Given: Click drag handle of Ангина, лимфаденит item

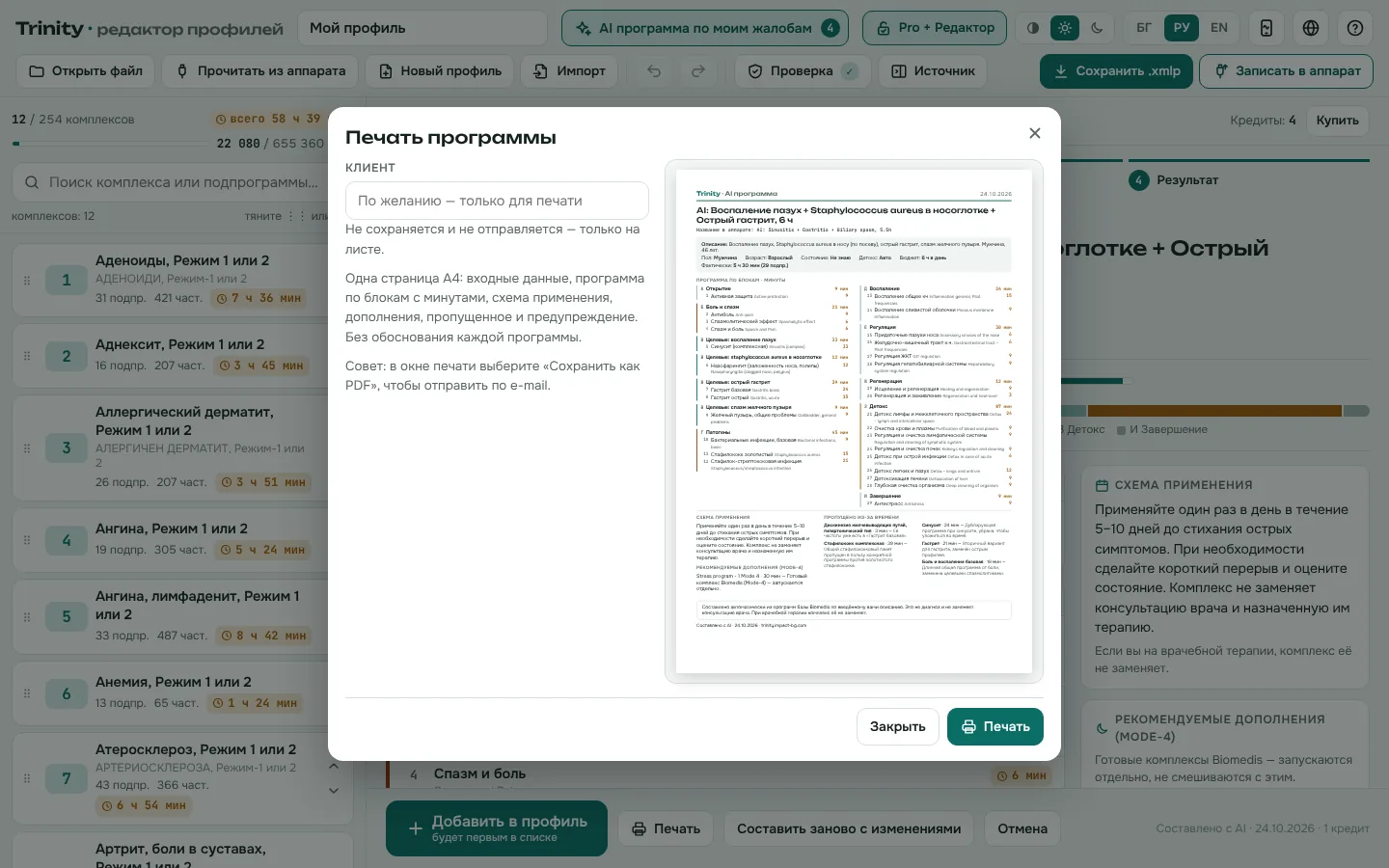Looking at the screenshot, I should point(27,616).
